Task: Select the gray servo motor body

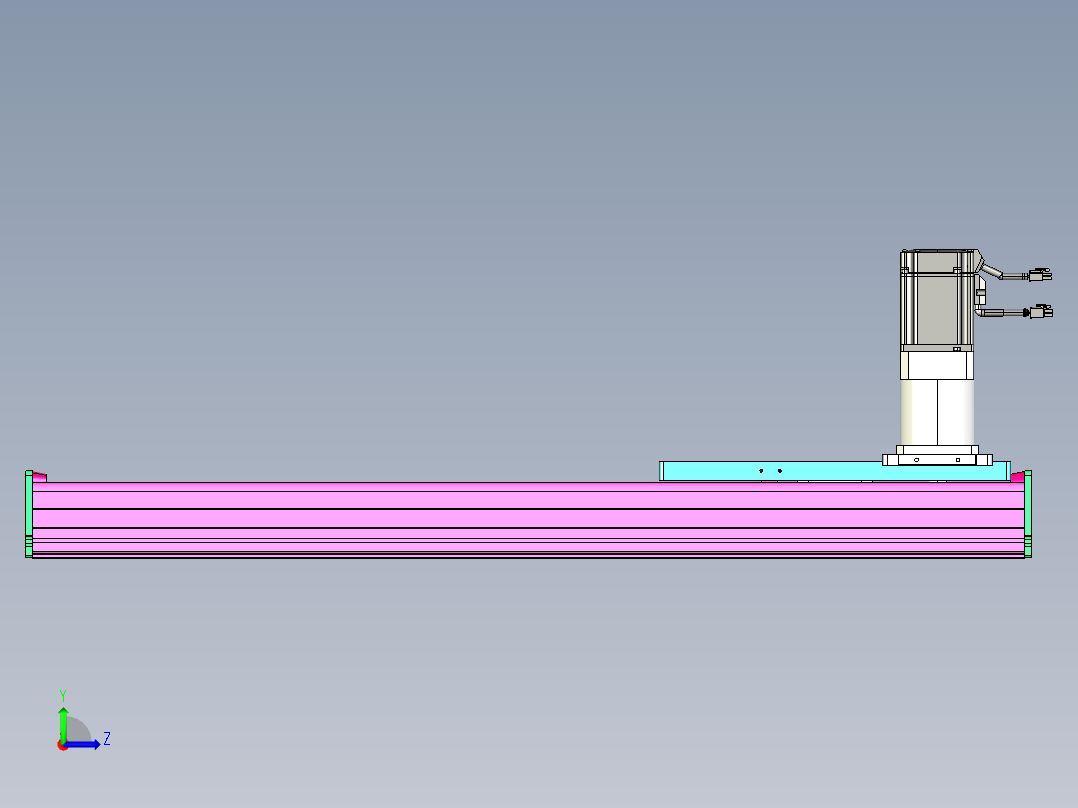Action: pos(937,301)
